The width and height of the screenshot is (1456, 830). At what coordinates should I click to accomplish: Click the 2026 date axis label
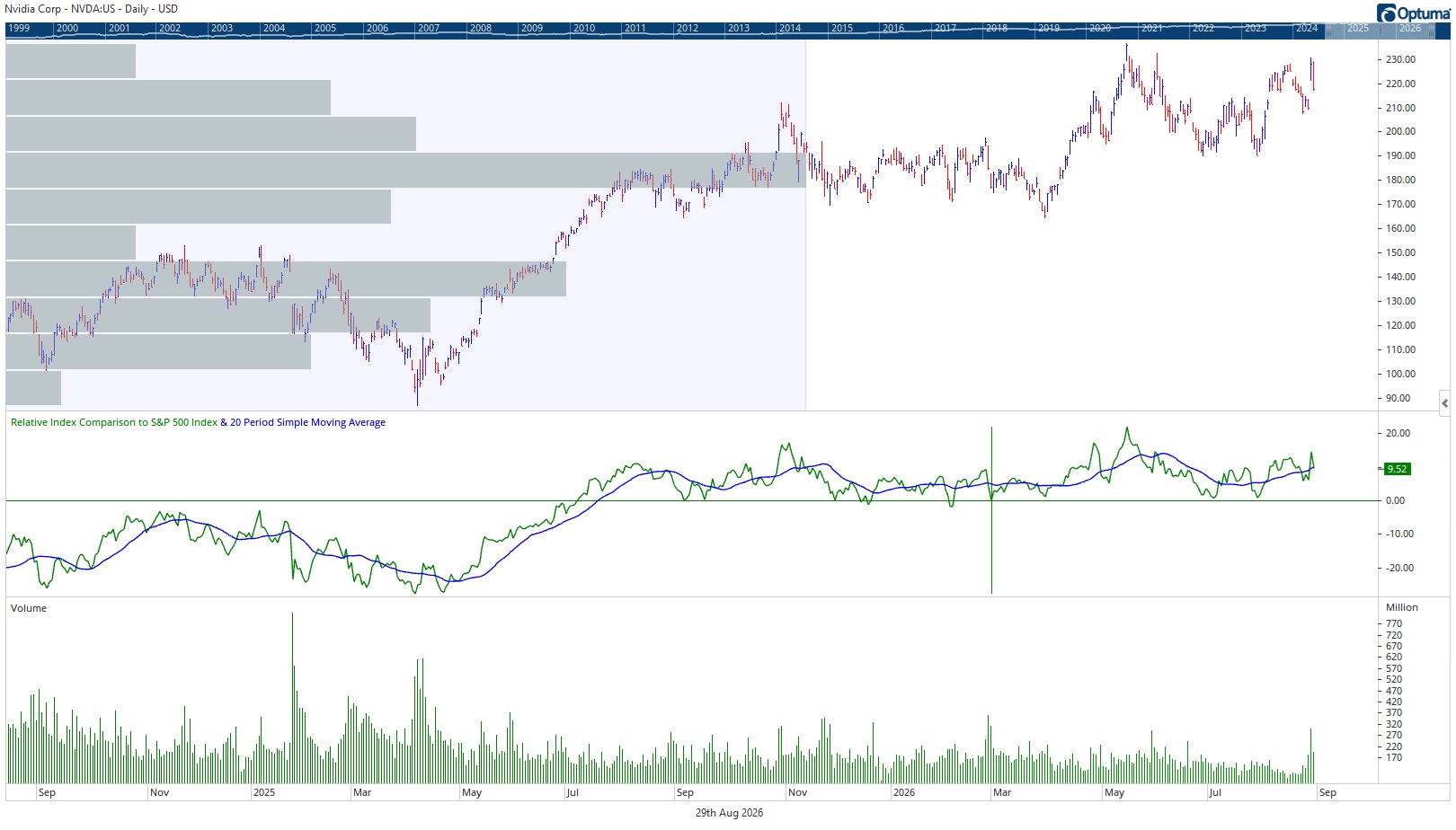click(x=904, y=792)
